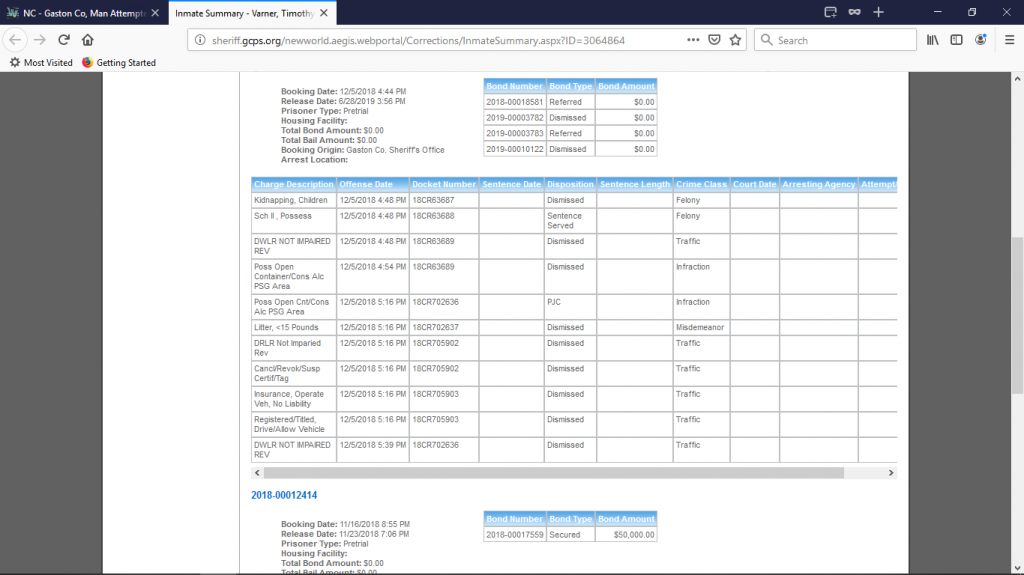Open the page actions three-dot menu
The height and width of the screenshot is (575, 1024).
[x=693, y=40]
